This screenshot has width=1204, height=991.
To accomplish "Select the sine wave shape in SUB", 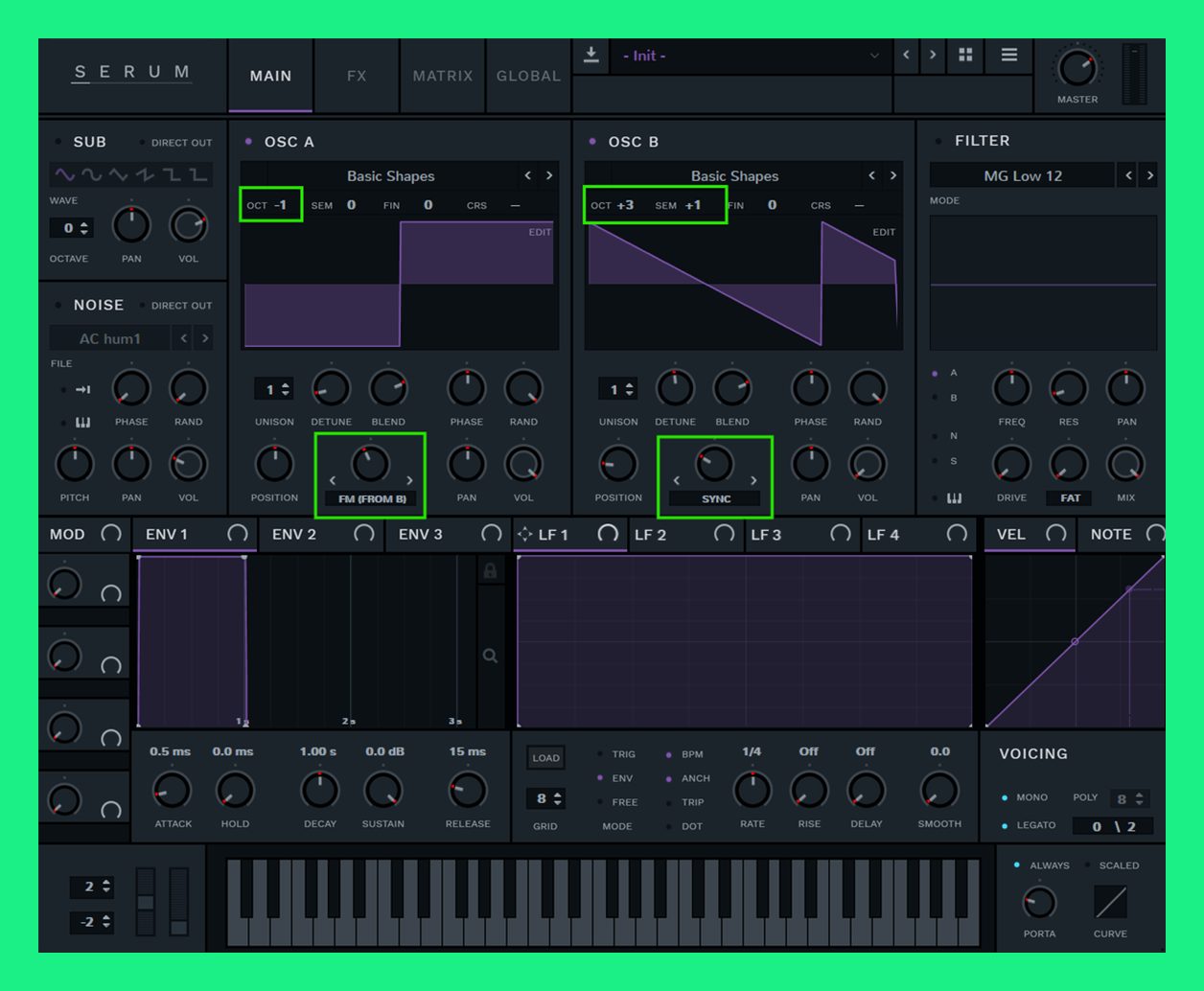I will (64, 174).
